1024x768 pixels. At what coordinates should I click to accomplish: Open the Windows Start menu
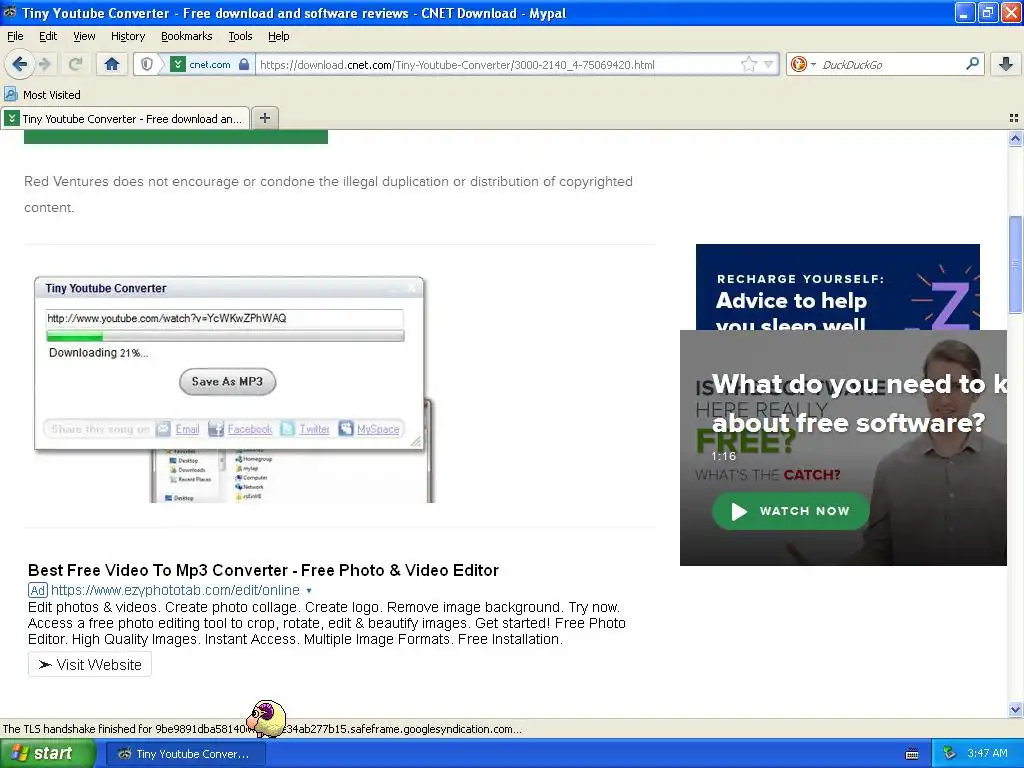pyautogui.click(x=48, y=754)
